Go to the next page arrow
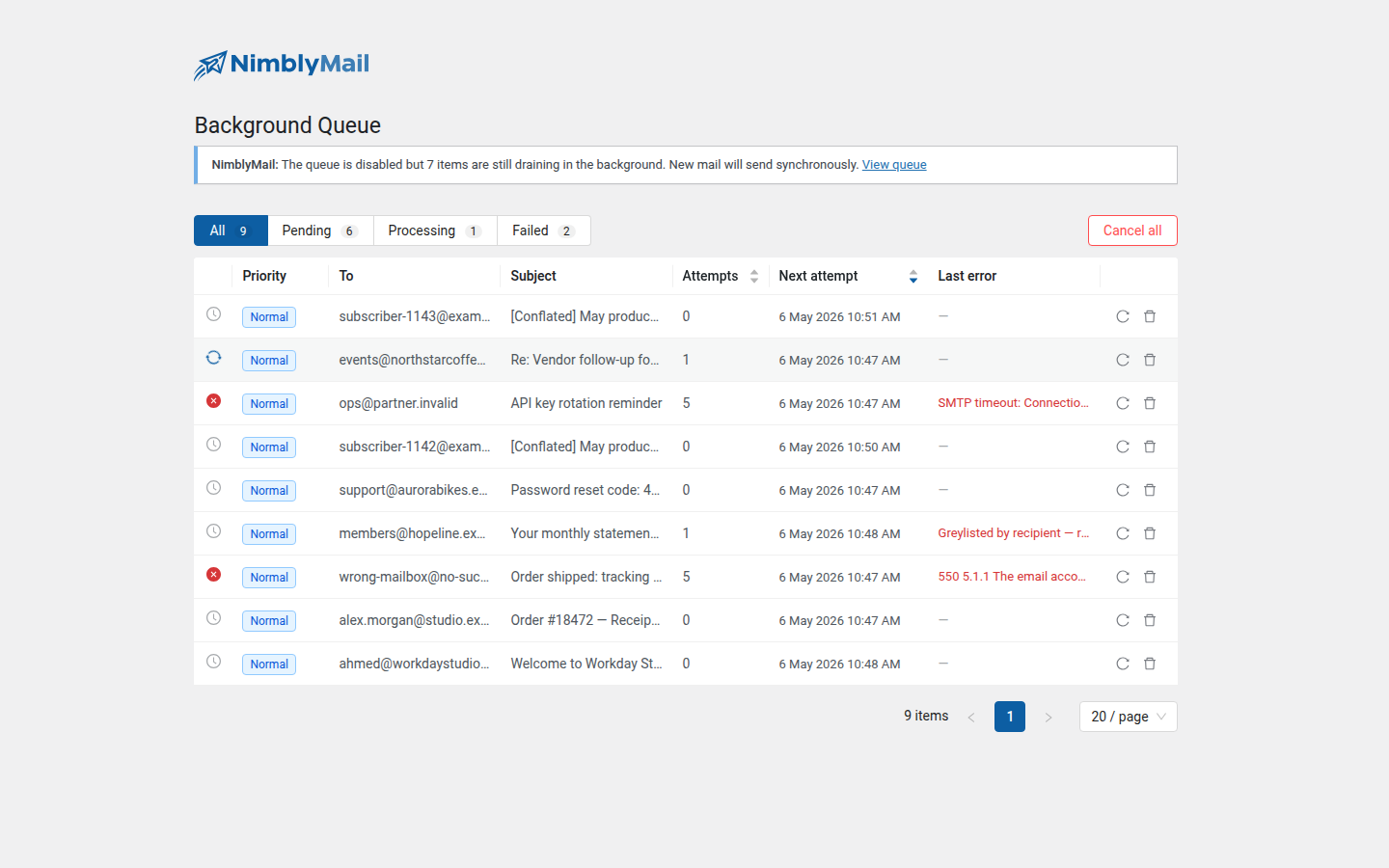 tap(1049, 717)
